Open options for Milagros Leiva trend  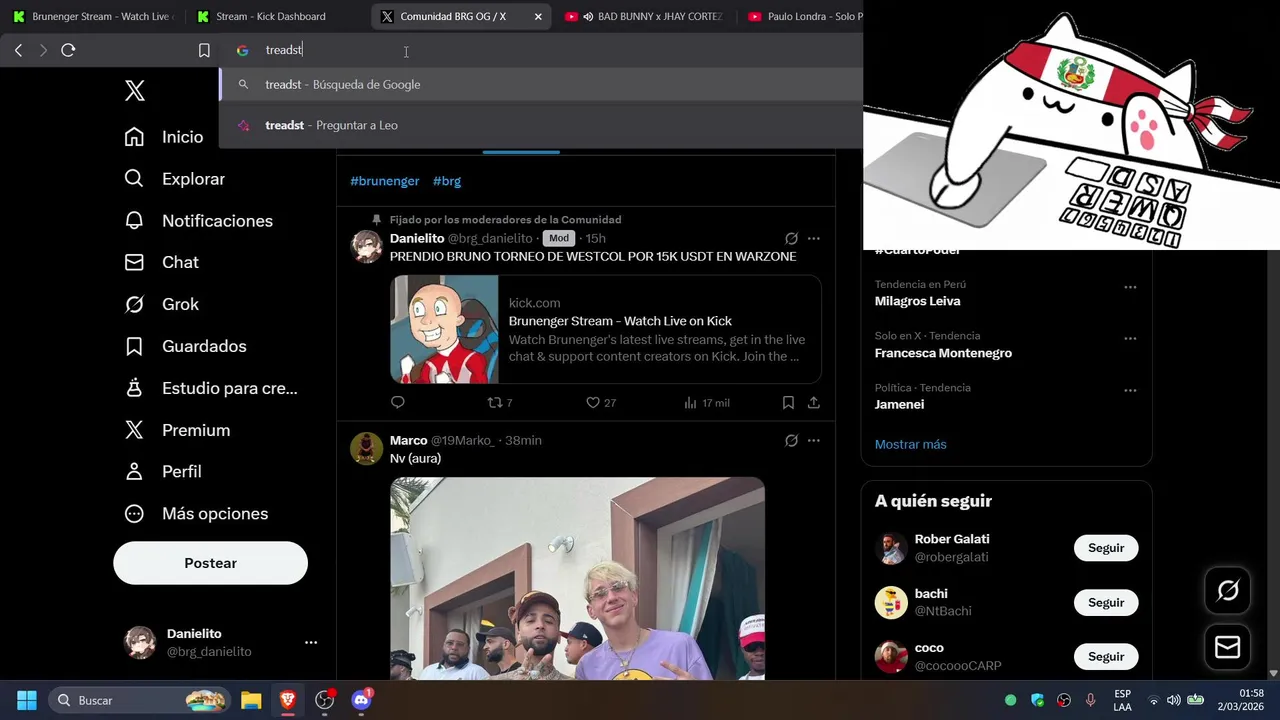tap(1130, 287)
